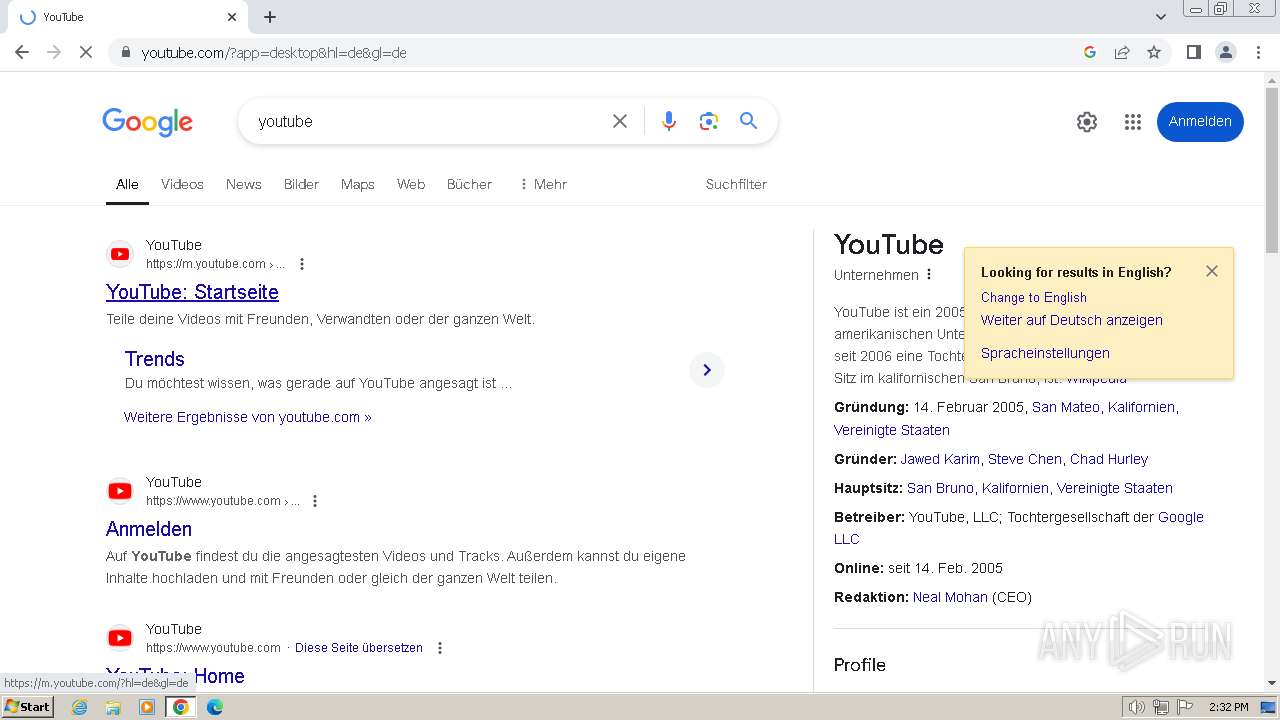1280x720 pixels.
Task: Open media player taskbar icon
Action: click(147, 707)
